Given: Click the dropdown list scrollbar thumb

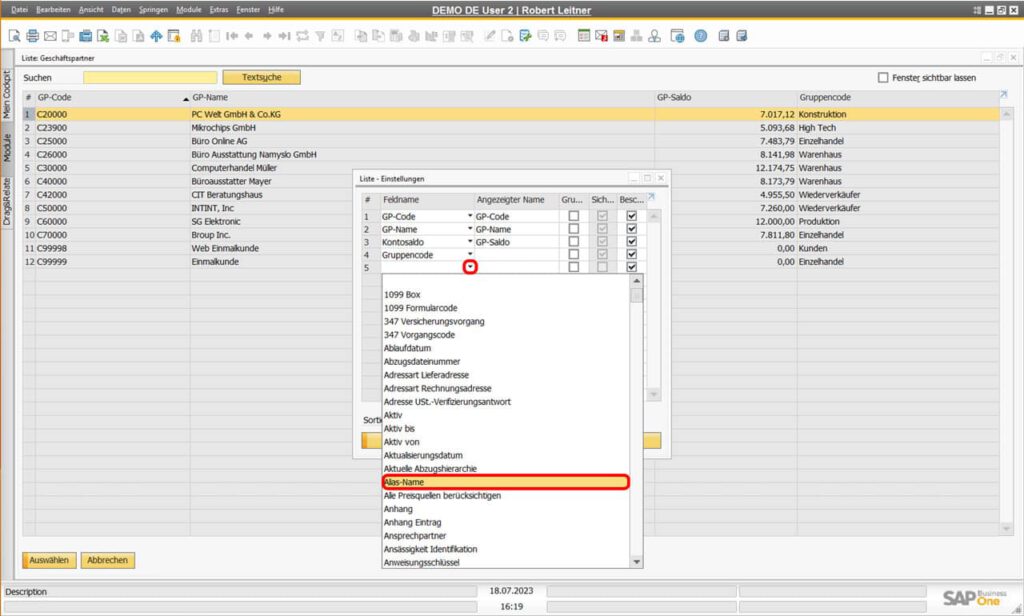Looking at the screenshot, I should (x=637, y=295).
